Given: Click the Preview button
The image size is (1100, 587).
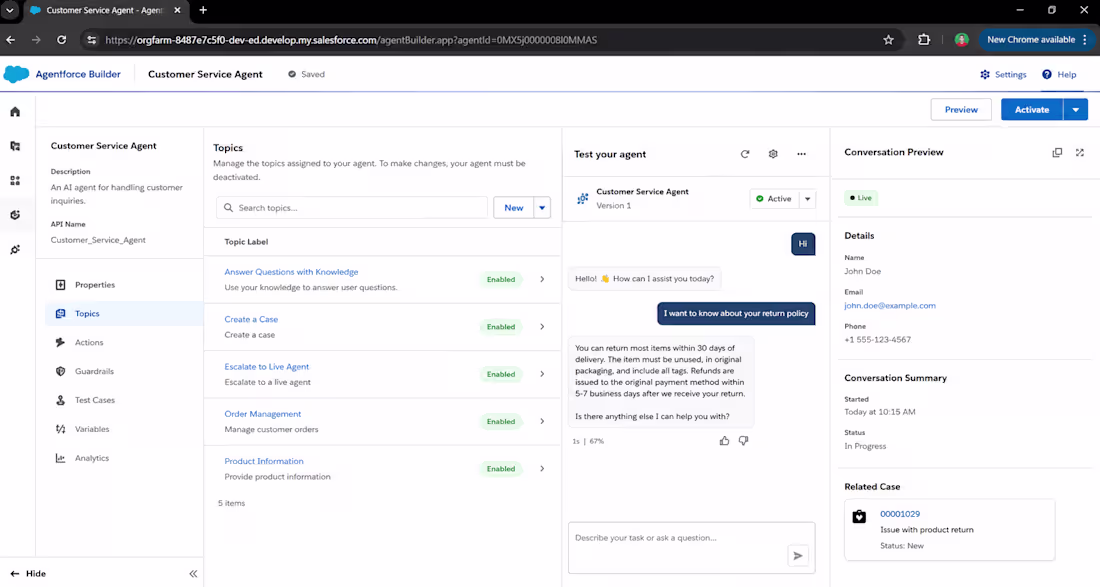Looking at the screenshot, I should point(960,109).
